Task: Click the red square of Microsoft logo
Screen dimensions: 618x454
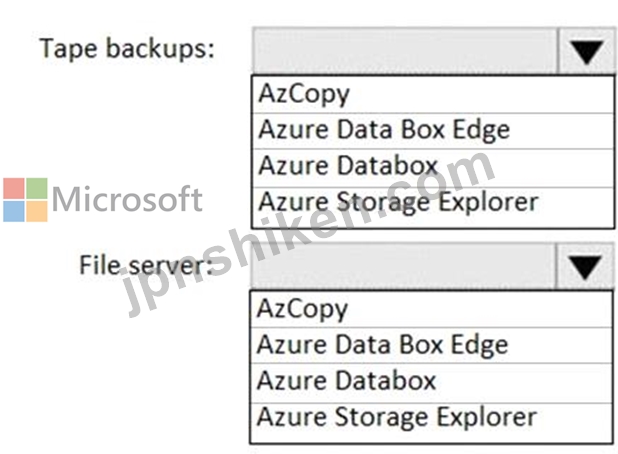Action: click(14, 188)
